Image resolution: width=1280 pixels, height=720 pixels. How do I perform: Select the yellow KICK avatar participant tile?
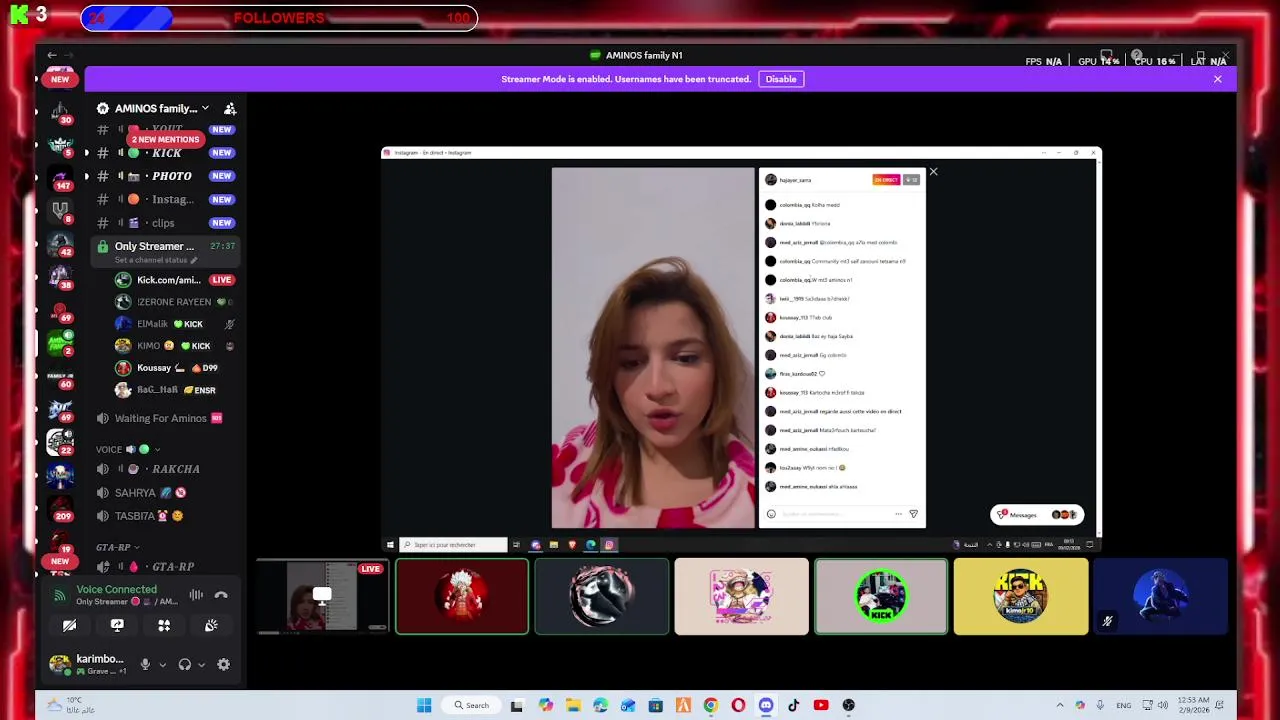click(x=1021, y=597)
